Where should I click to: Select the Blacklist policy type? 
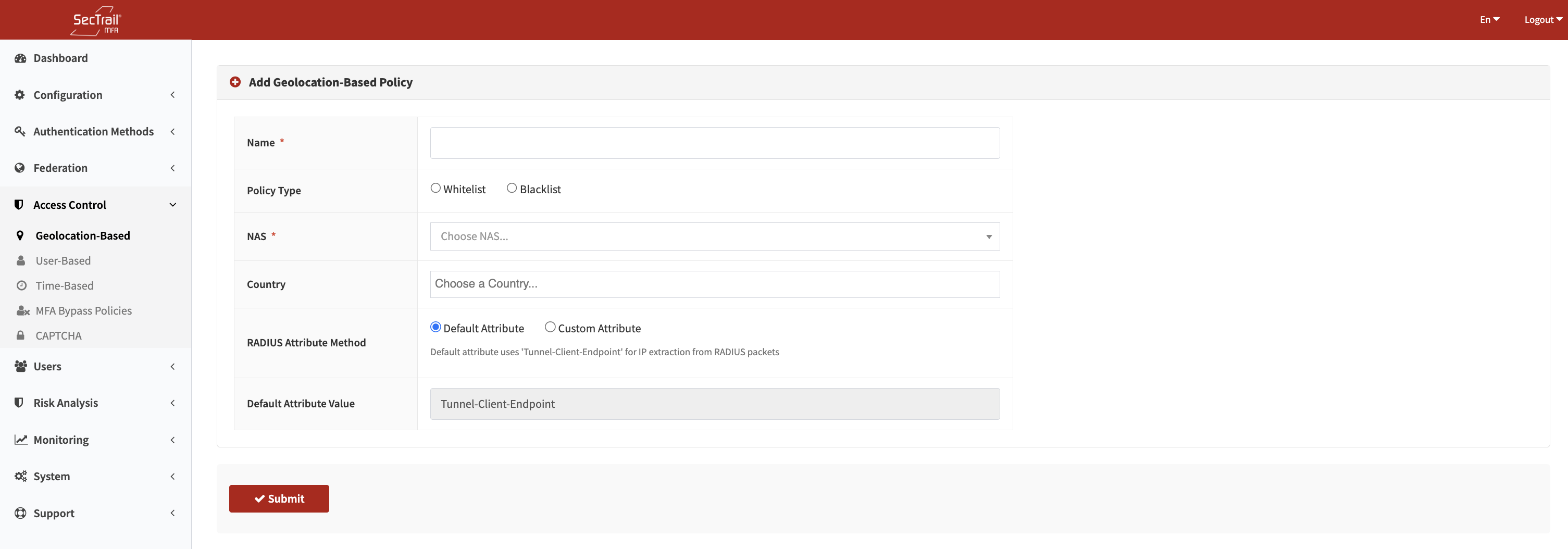pos(512,189)
